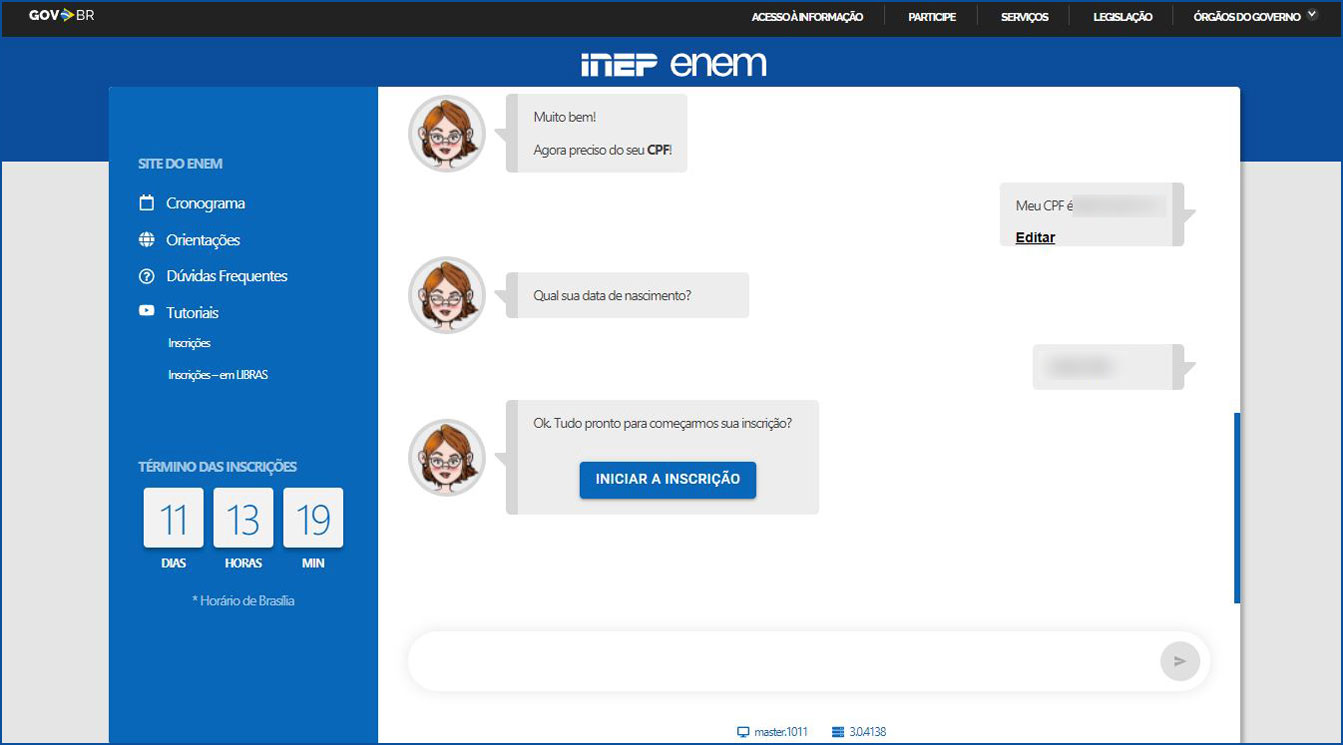Click the YouTube icon beside Tutoriais

(x=147, y=312)
